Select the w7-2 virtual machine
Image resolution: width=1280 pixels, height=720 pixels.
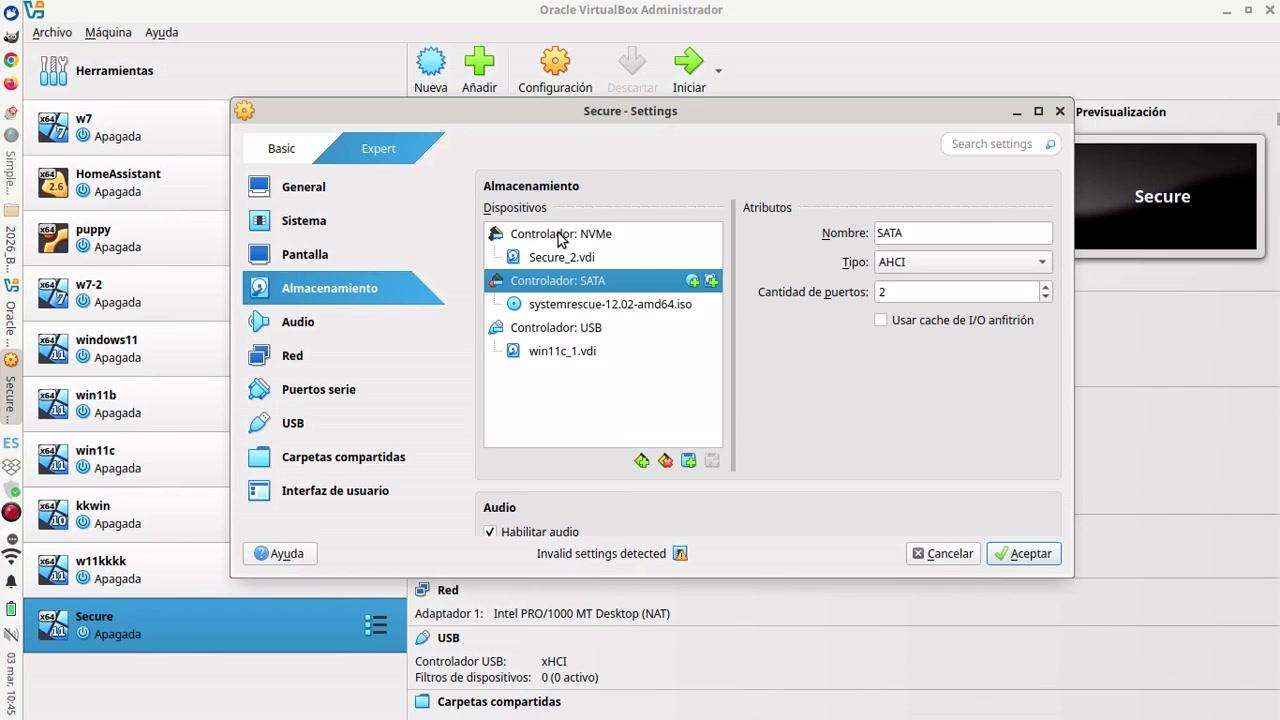(x=127, y=293)
